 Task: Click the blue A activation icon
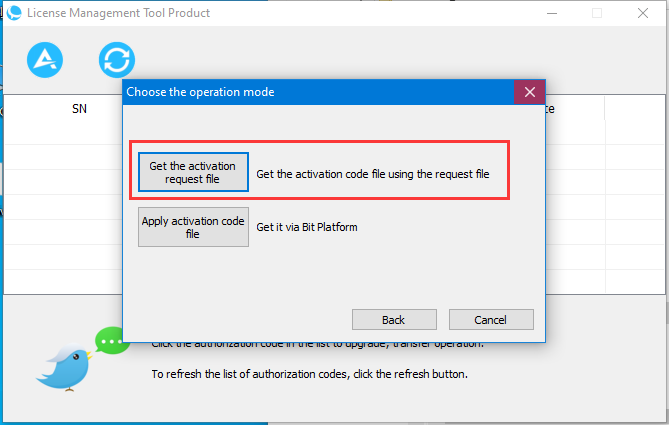(45, 60)
